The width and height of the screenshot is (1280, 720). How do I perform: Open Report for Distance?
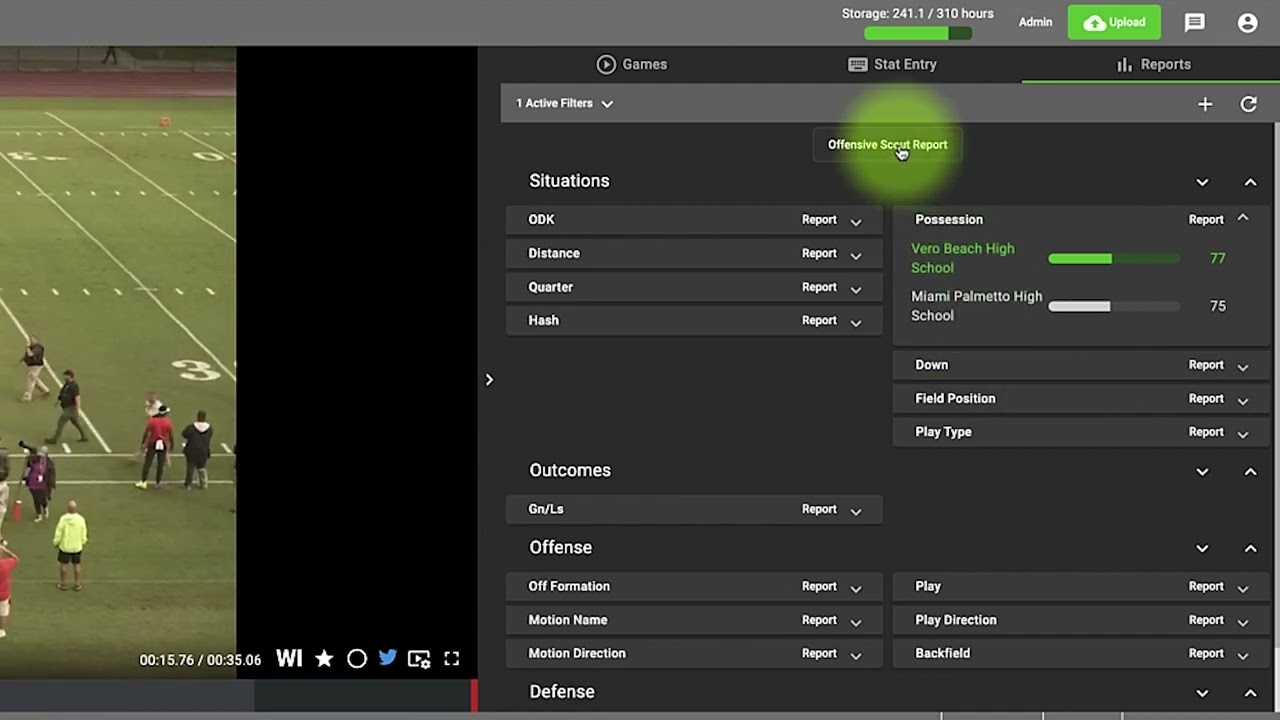click(x=819, y=254)
